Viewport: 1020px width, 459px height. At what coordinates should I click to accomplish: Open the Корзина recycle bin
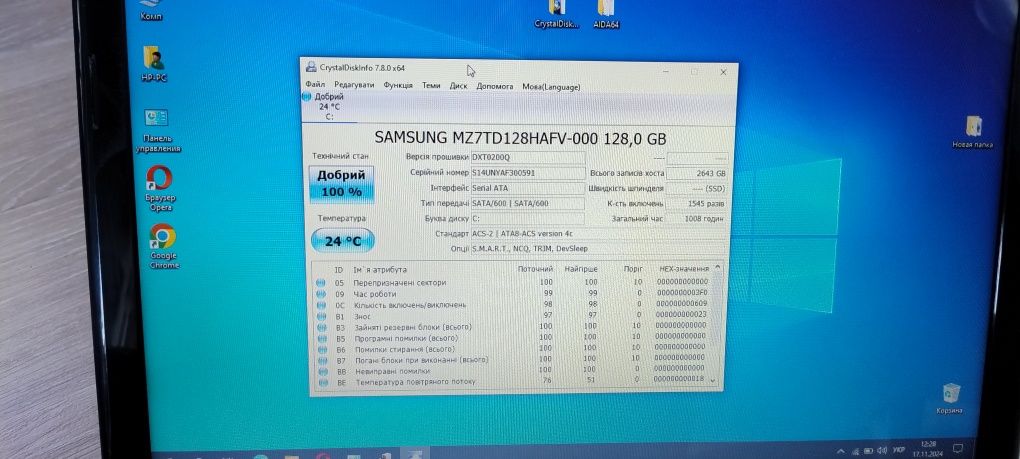coord(950,399)
